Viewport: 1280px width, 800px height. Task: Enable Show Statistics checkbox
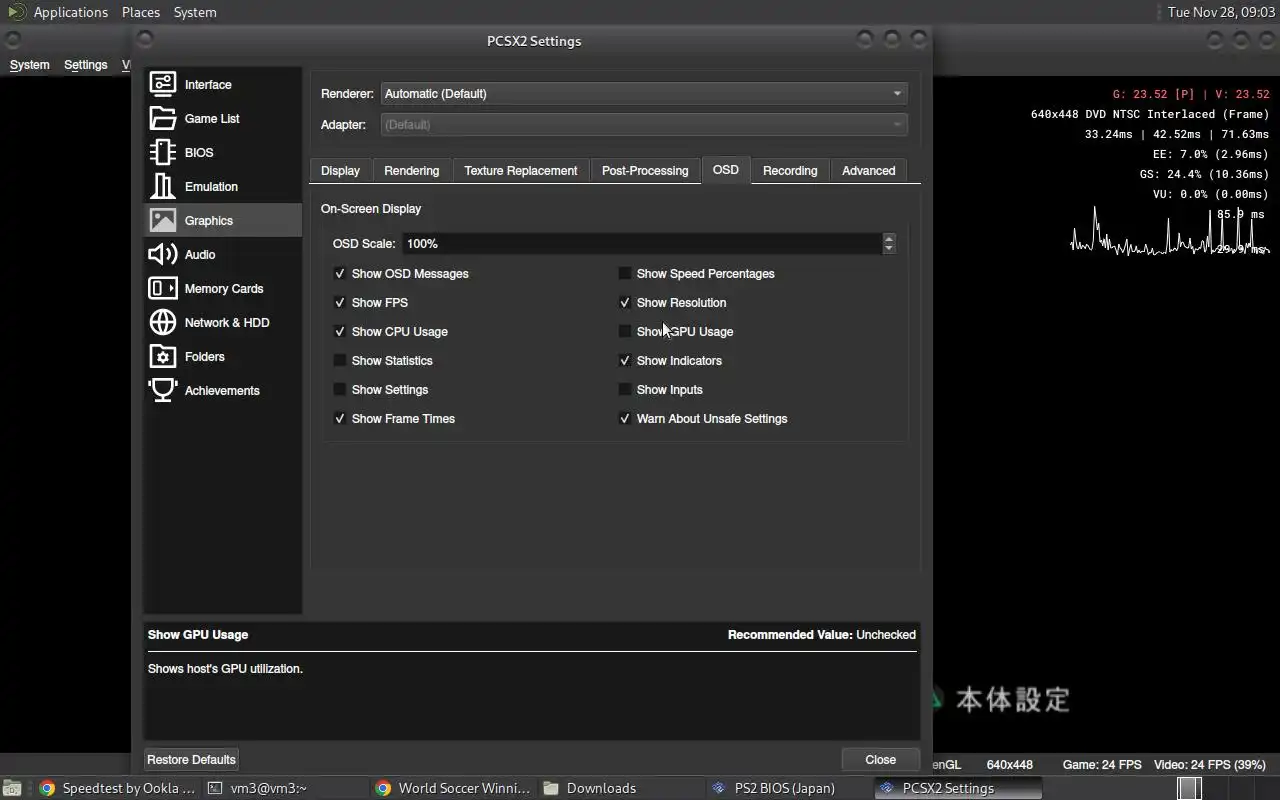340,360
